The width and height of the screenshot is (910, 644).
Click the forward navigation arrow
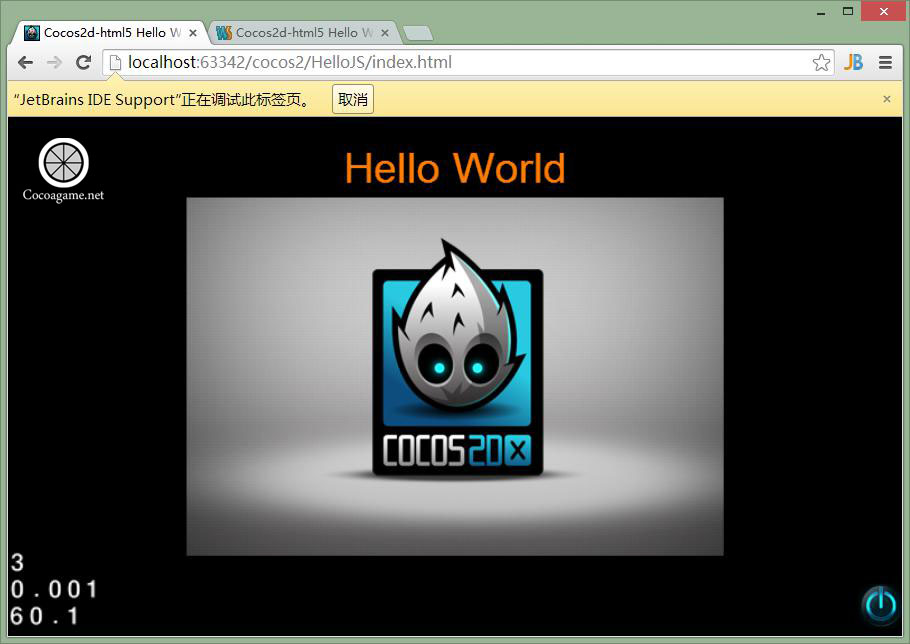tap(54, 62)
